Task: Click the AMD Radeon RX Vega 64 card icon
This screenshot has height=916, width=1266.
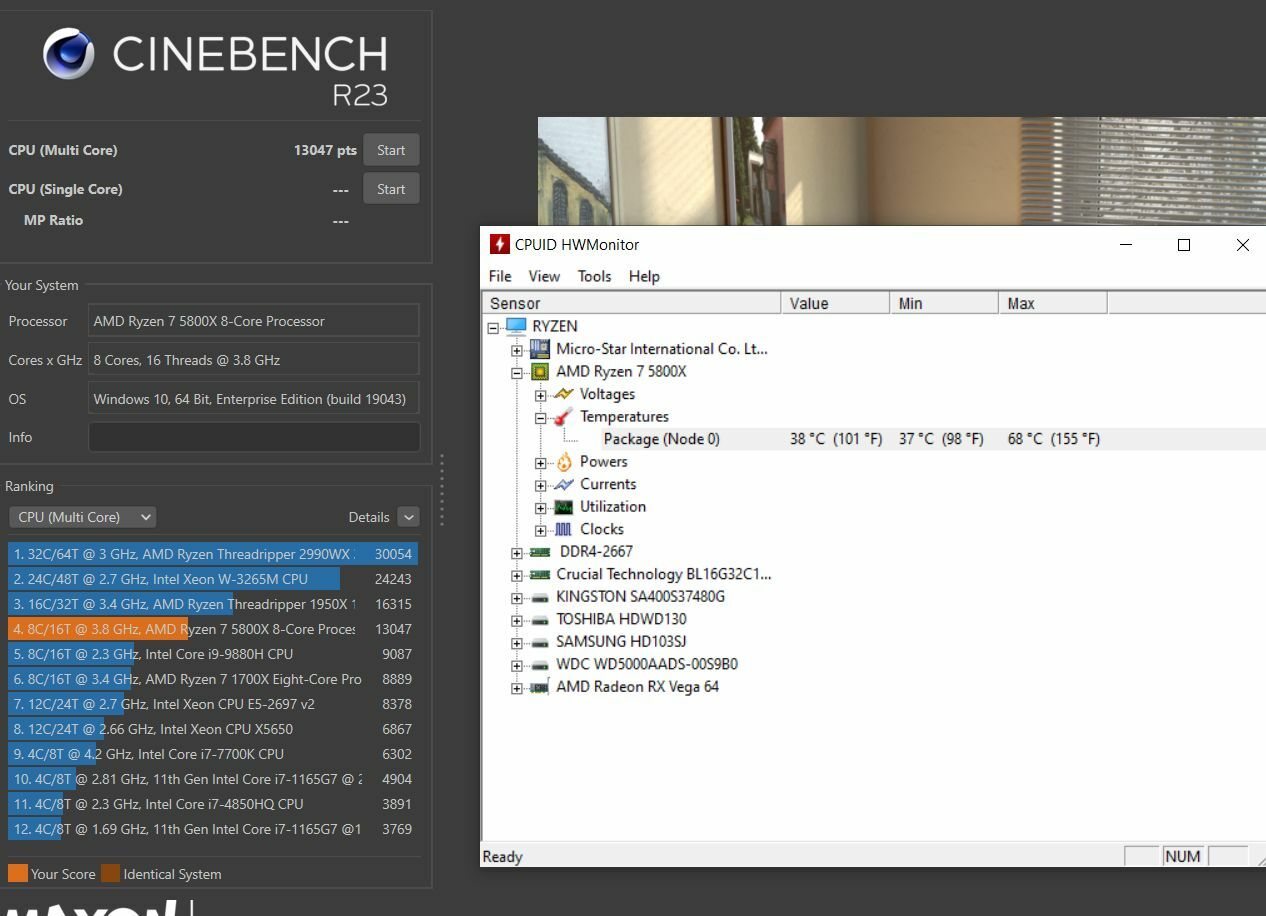Action: [540, 687]
